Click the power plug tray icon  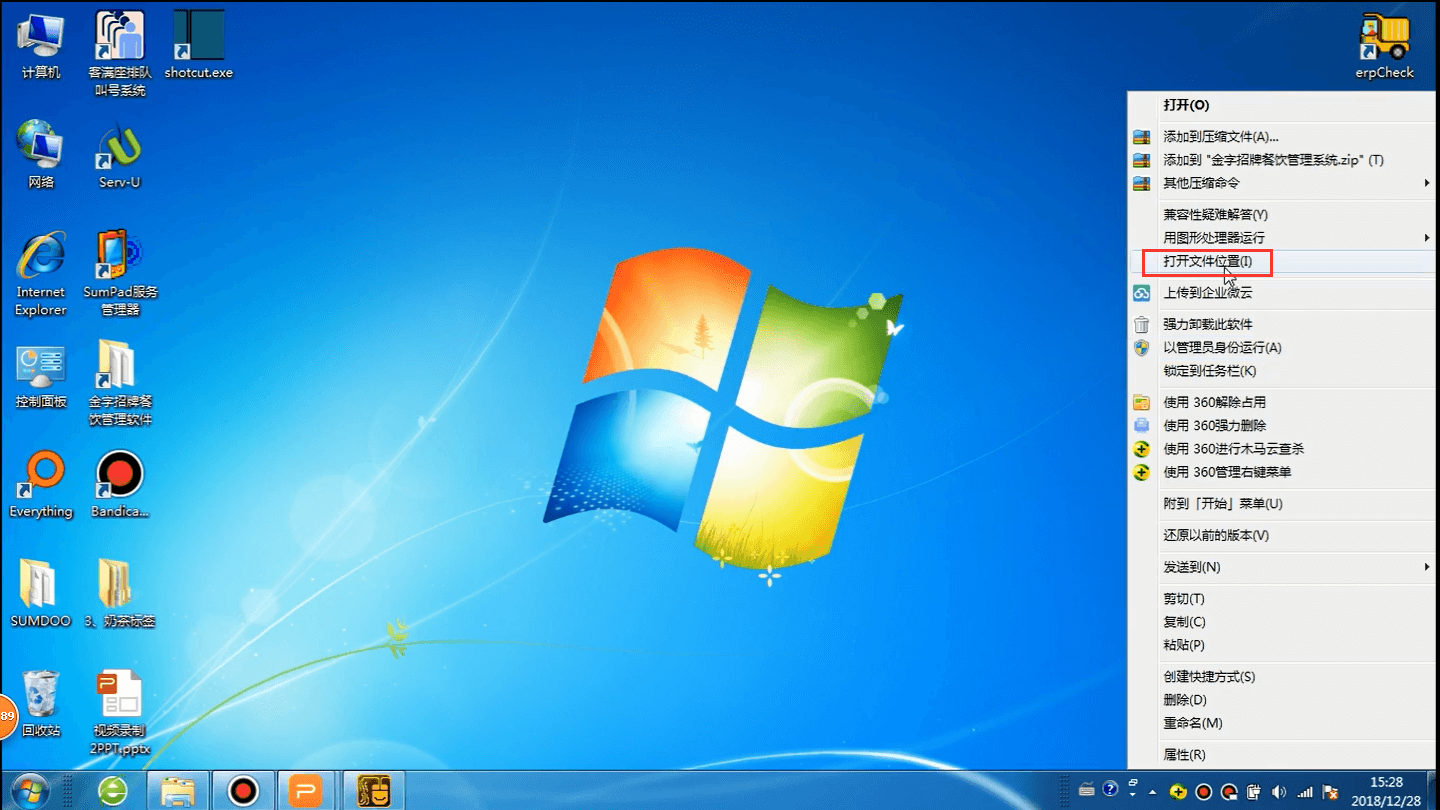(x=1255, y=792)
